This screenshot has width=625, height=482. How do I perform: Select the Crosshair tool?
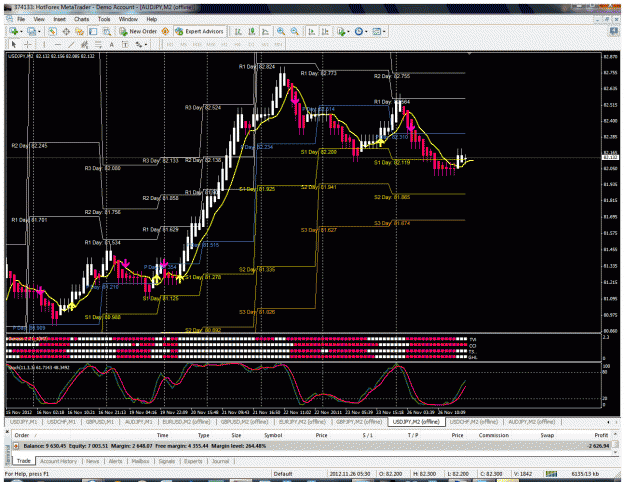[x=28, y=44]
